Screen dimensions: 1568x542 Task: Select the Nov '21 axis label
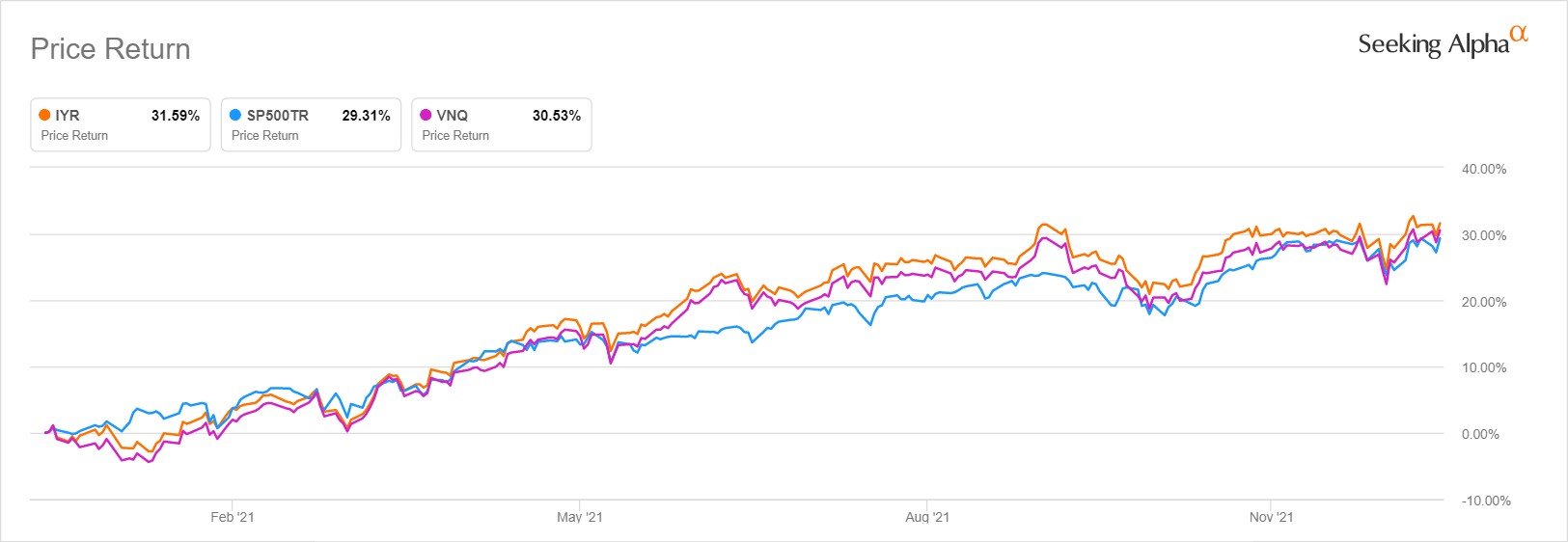(1271, 517)
